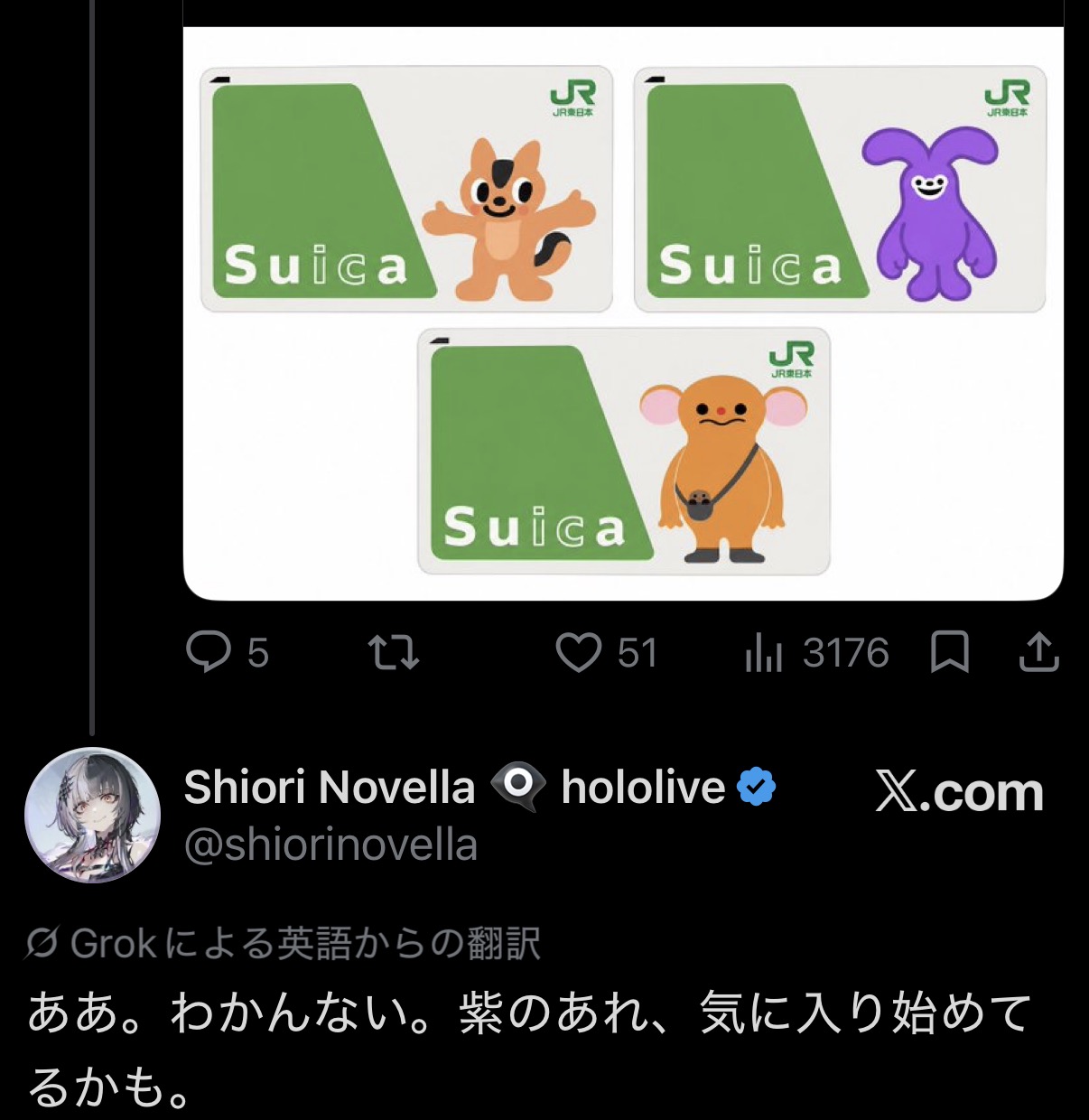This screenshot has width=1089, height=1120.
Task: Open the share upload arrow icon
Action: pos(1038,652)
